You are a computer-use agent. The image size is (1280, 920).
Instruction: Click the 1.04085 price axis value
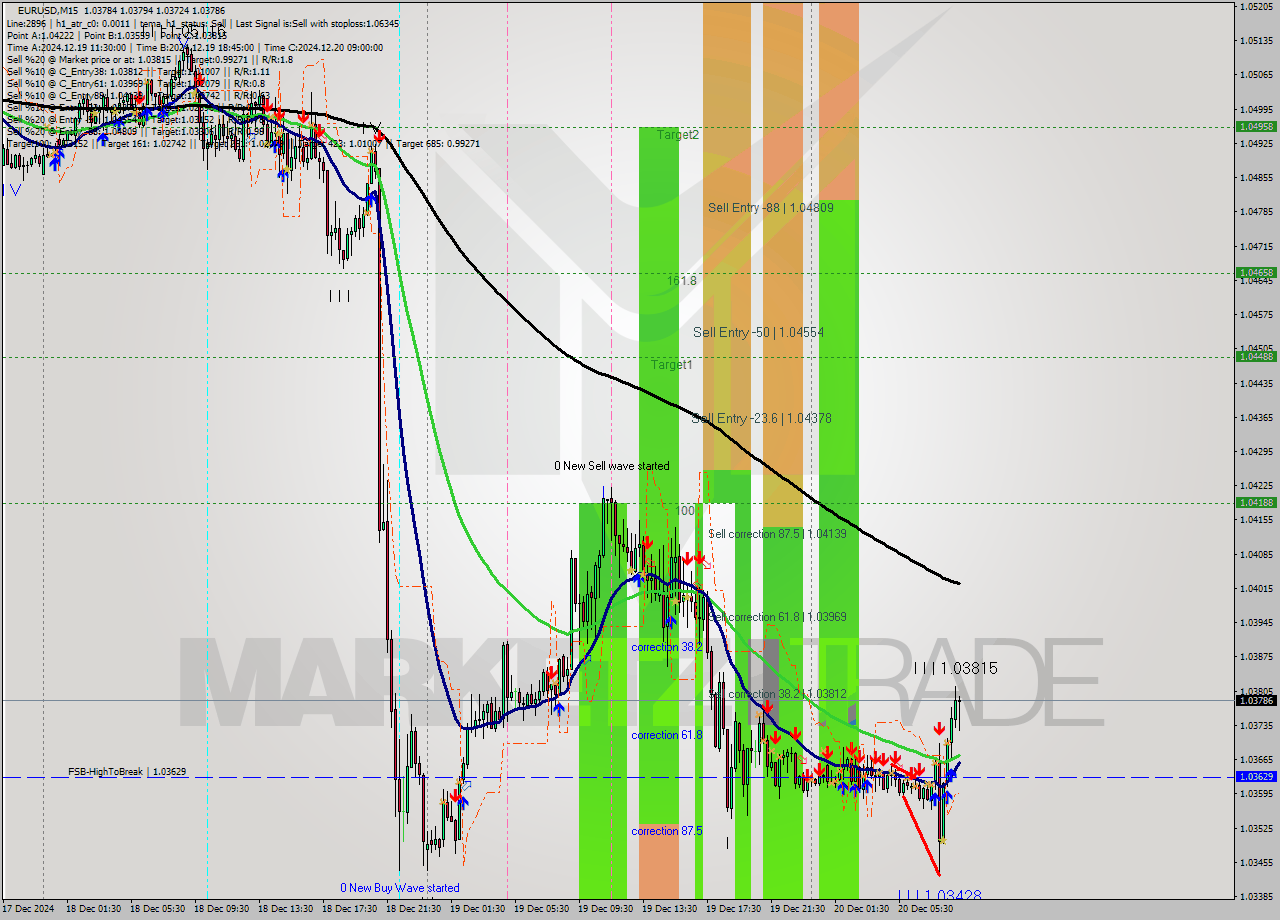1256,554
